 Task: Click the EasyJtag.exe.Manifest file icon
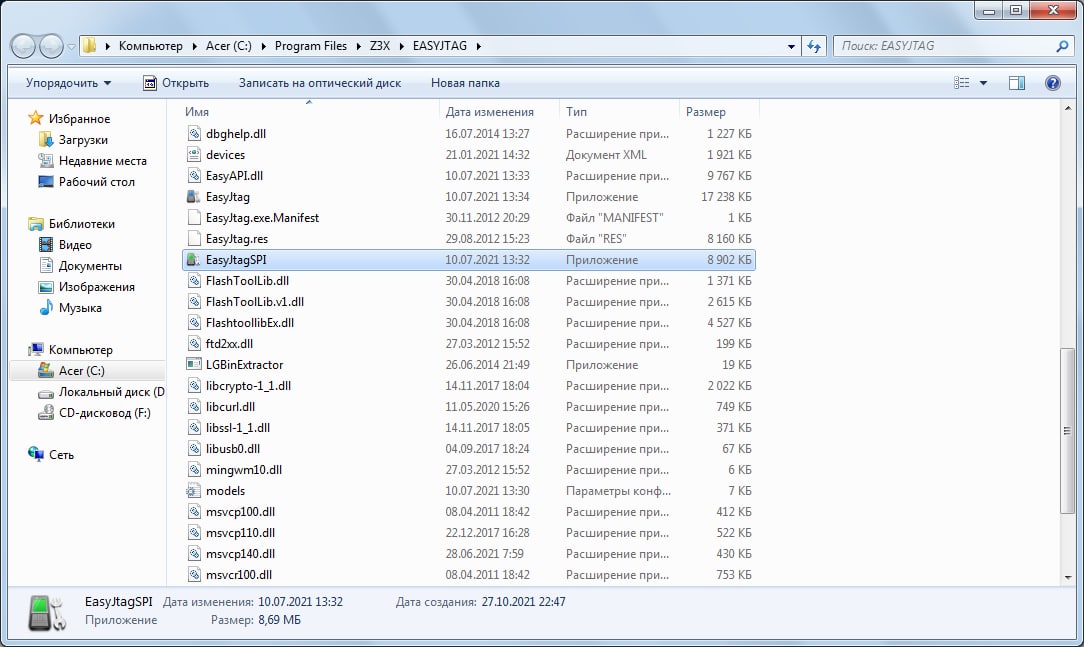coord(194,218)
